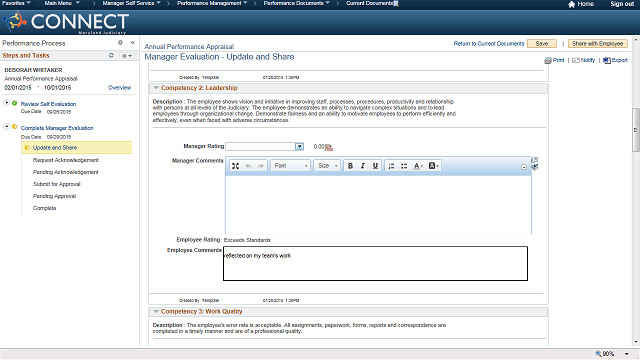Open the Performance Management breadcrumb menu

pyautogui.click(x=212, y=3)
